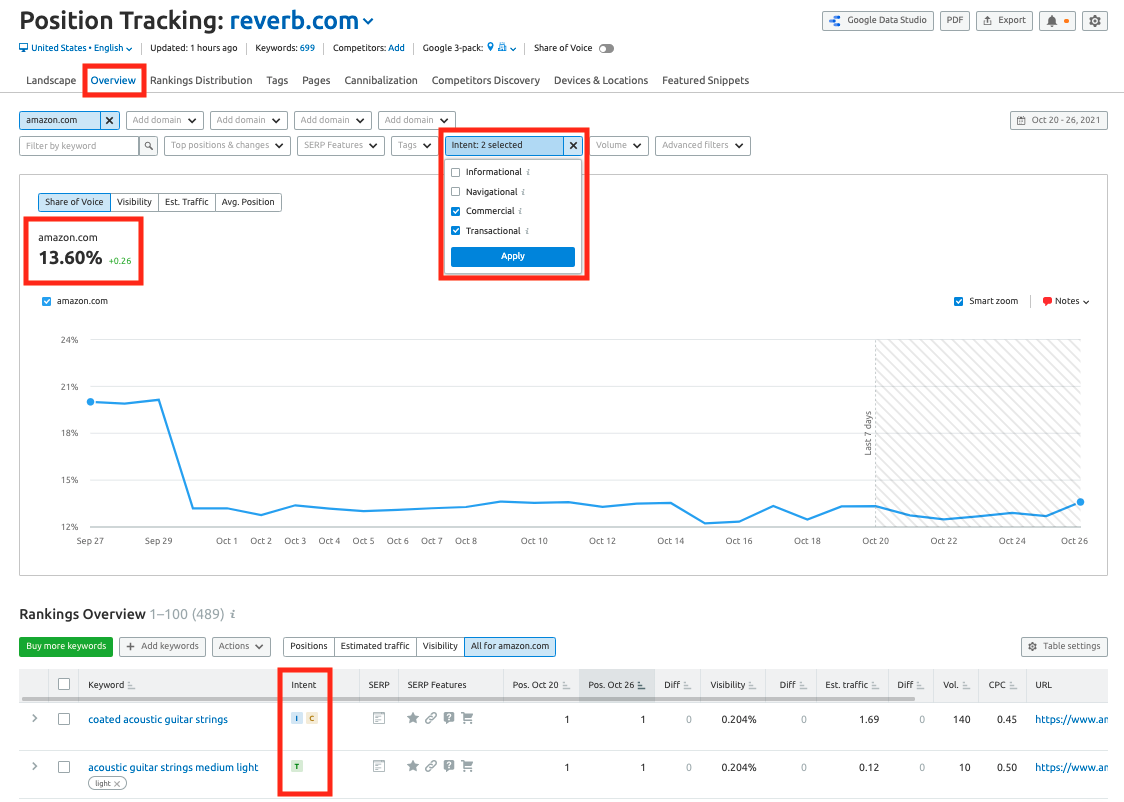The image size is (1124, 802).
Task: Click SERP snapshot icon for coated acoustic guitar strings
Action: point(379,718)
